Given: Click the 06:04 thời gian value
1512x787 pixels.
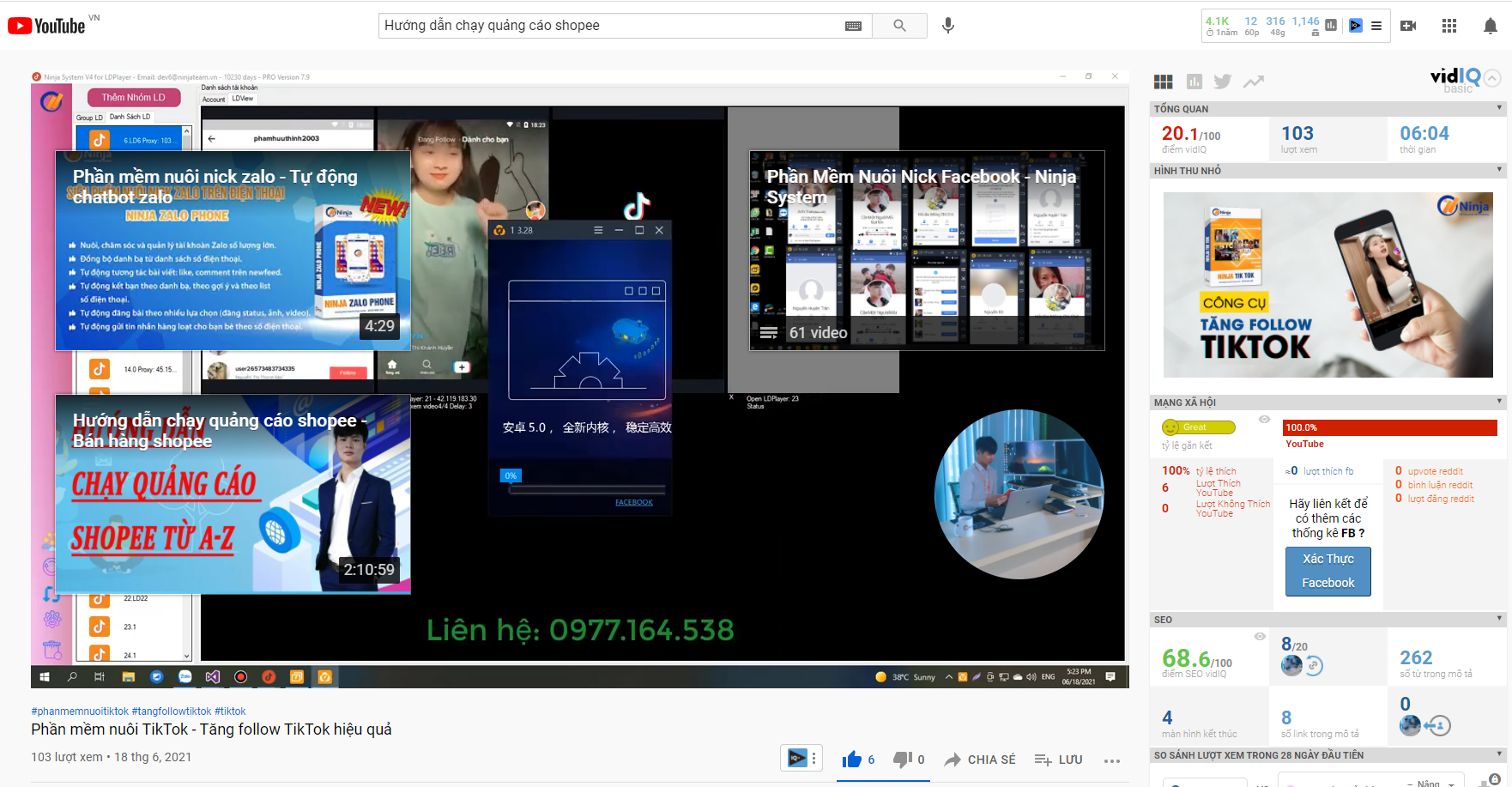Looking at the screenshot, I should pos(1424,134).
